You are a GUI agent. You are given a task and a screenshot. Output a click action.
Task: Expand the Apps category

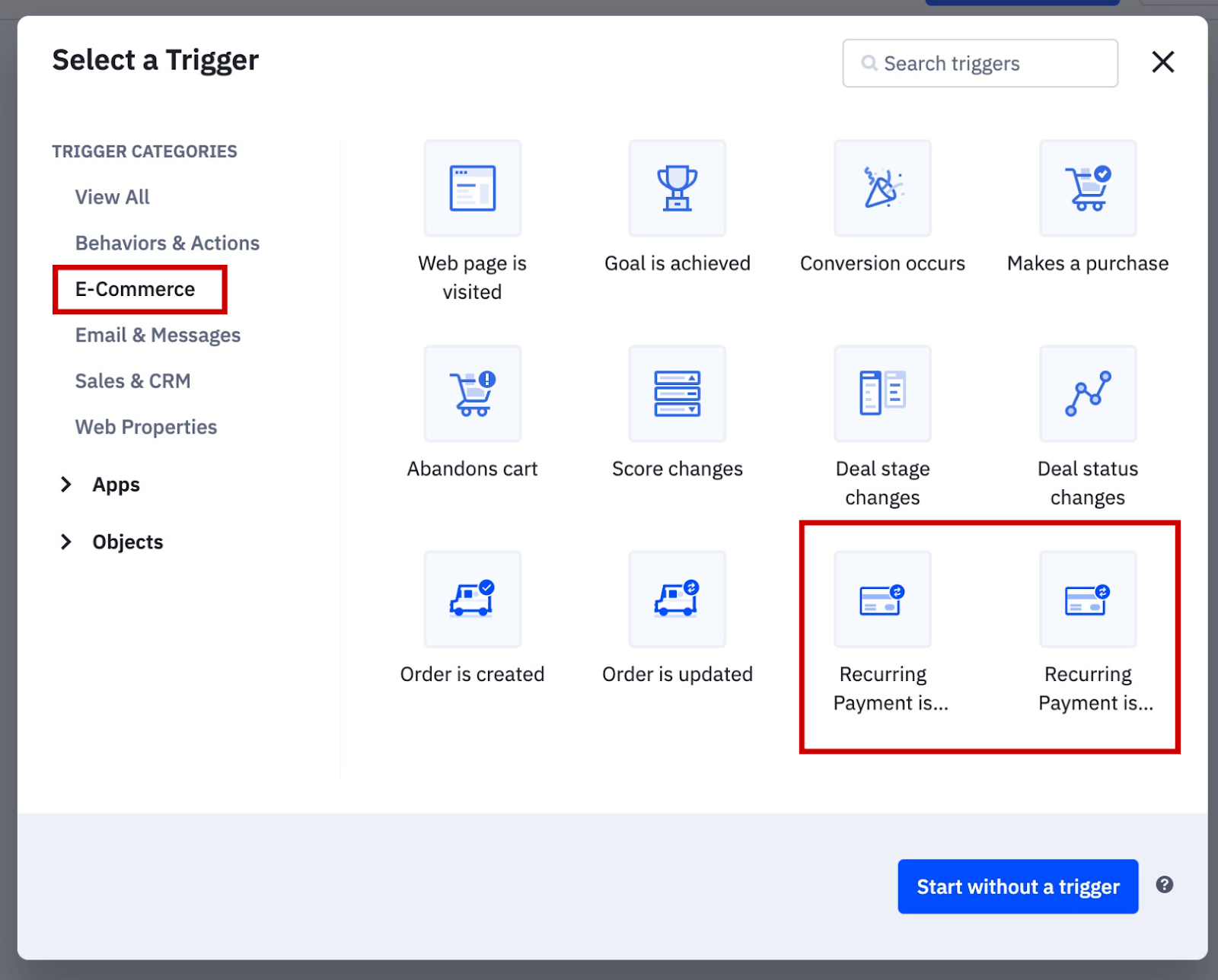(116, 484)
